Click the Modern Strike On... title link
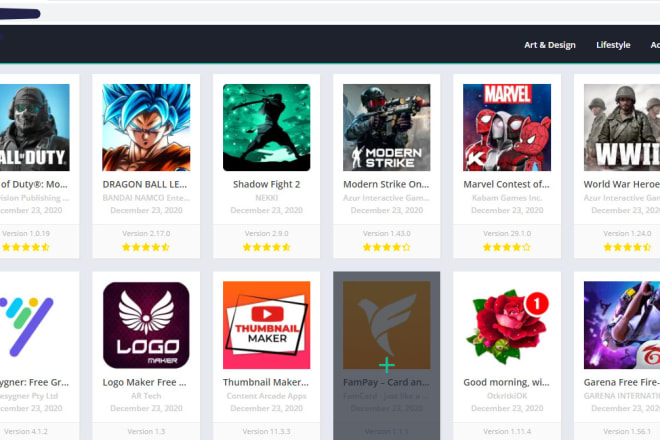The width and height of the screenshot is (660, 440). tap(386, 184)
